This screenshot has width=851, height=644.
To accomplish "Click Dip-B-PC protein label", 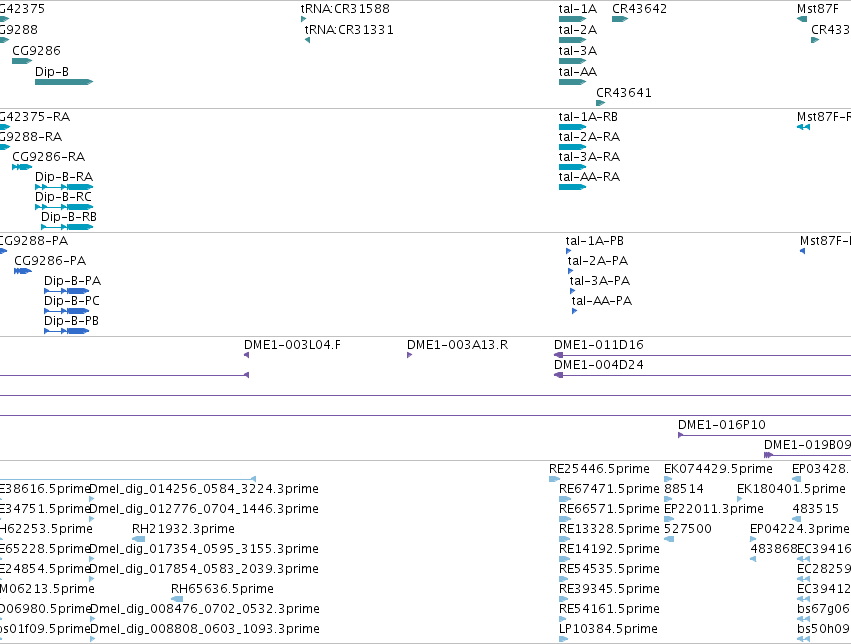I will point(72,301).
